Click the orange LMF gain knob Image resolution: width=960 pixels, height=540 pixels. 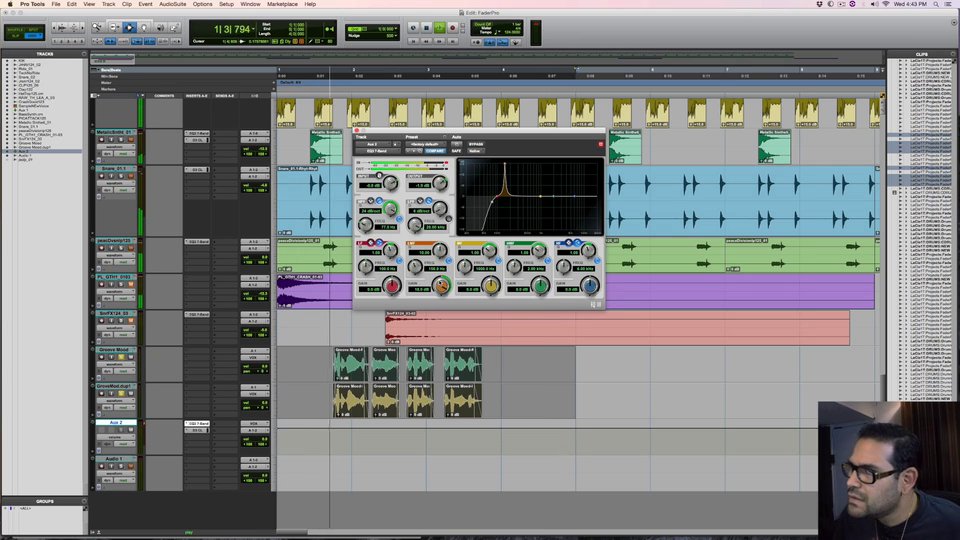click(x=441, y=285)
